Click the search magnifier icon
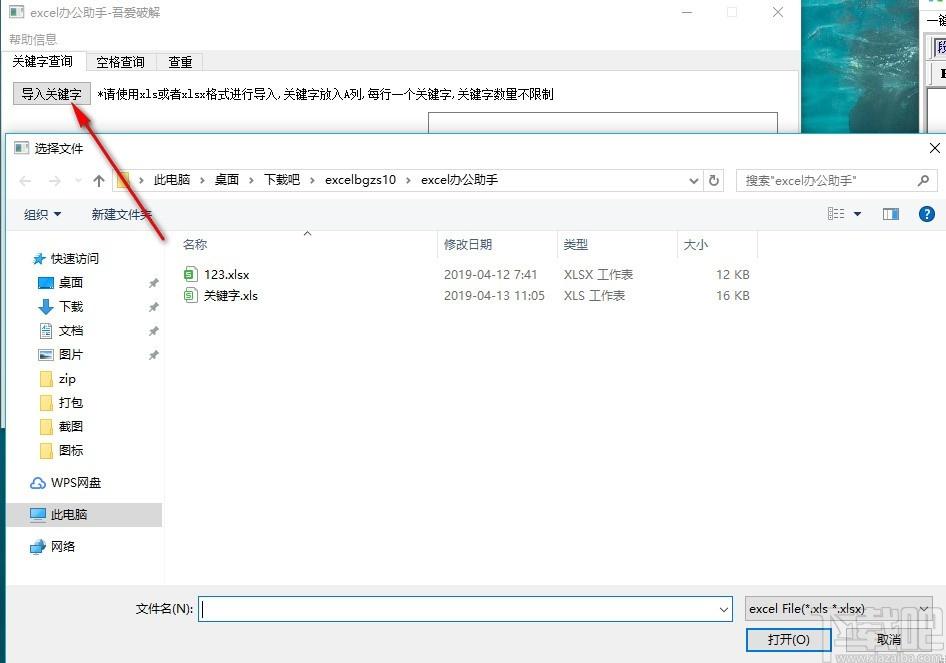This screenshot has width=946, height=663. [923, 180]
